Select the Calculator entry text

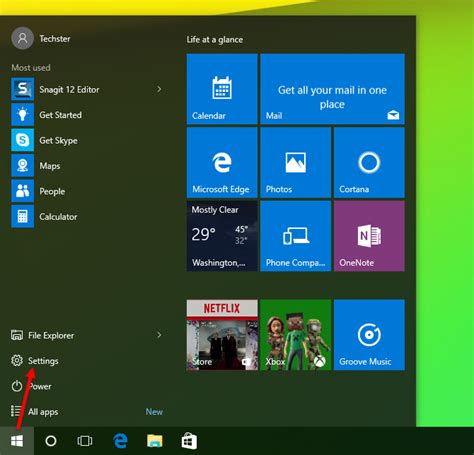point(58,217)
